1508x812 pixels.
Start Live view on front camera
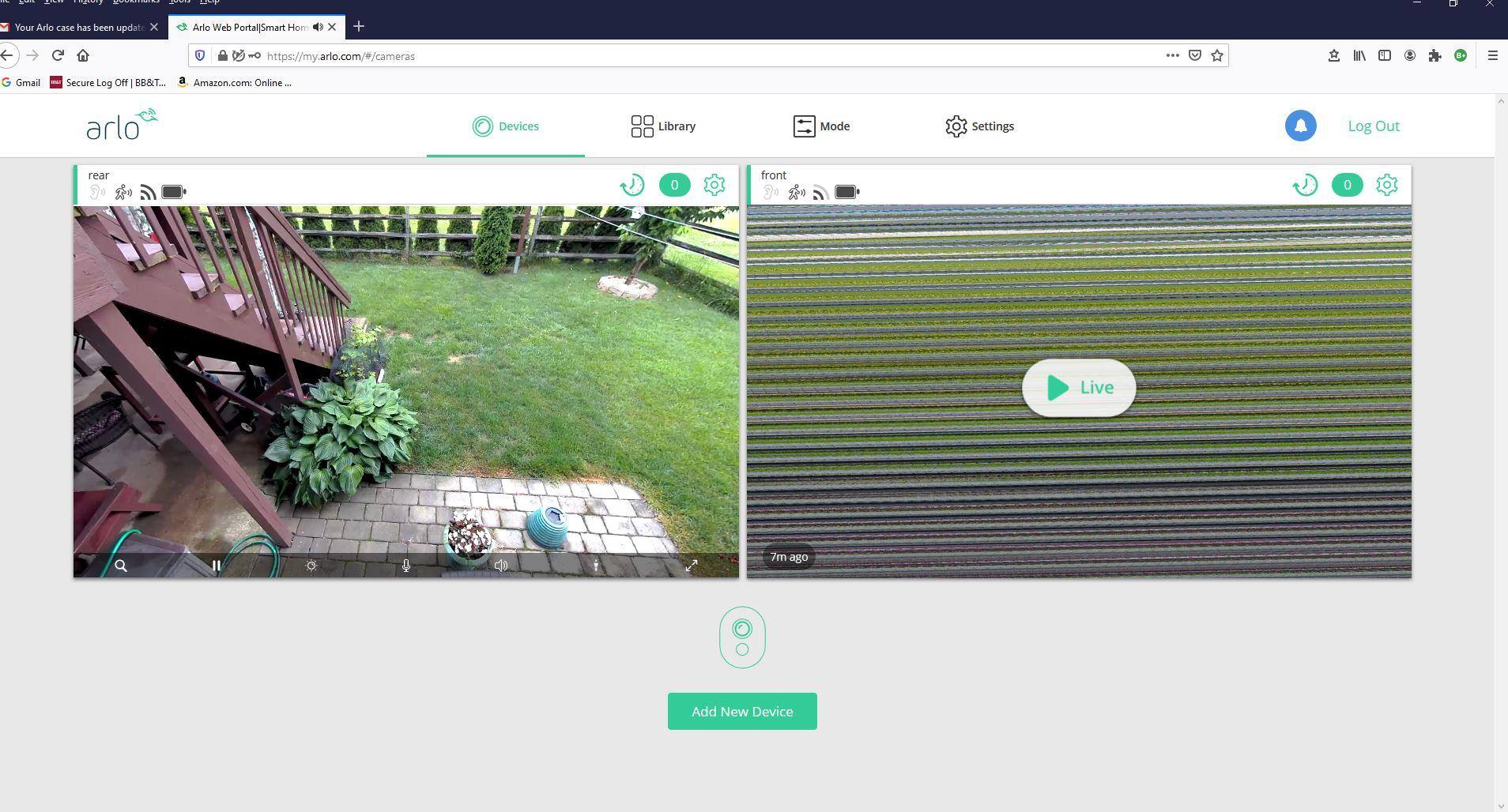point(1078,387)
